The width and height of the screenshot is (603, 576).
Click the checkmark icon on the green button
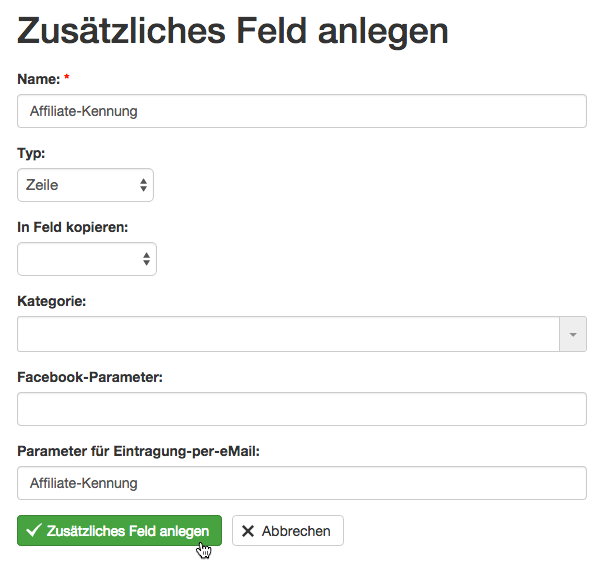point(33,530)
